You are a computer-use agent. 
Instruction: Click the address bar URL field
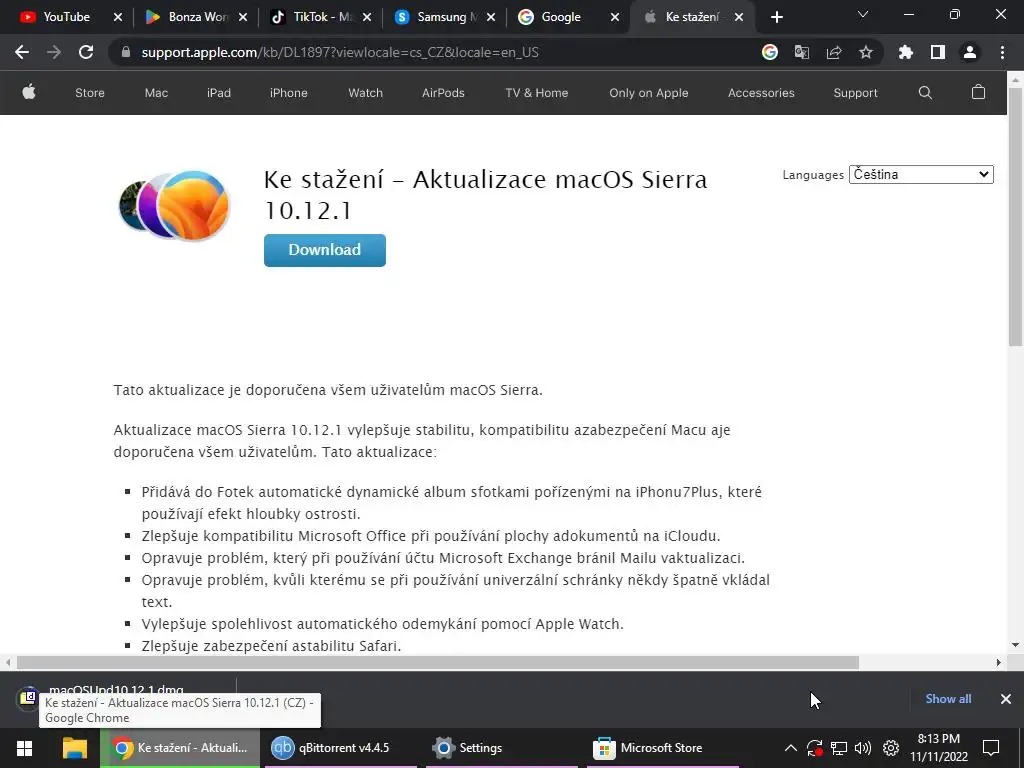point(431,52)
